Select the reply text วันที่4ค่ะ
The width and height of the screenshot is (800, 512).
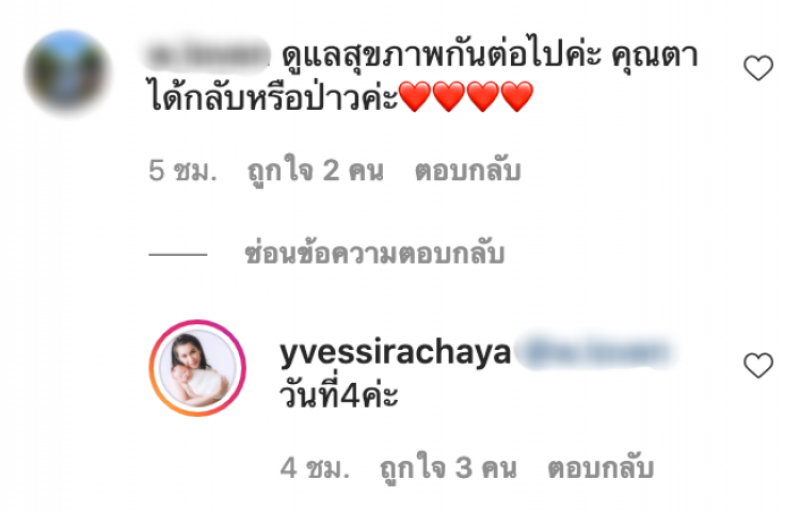(x=339, y=393)
